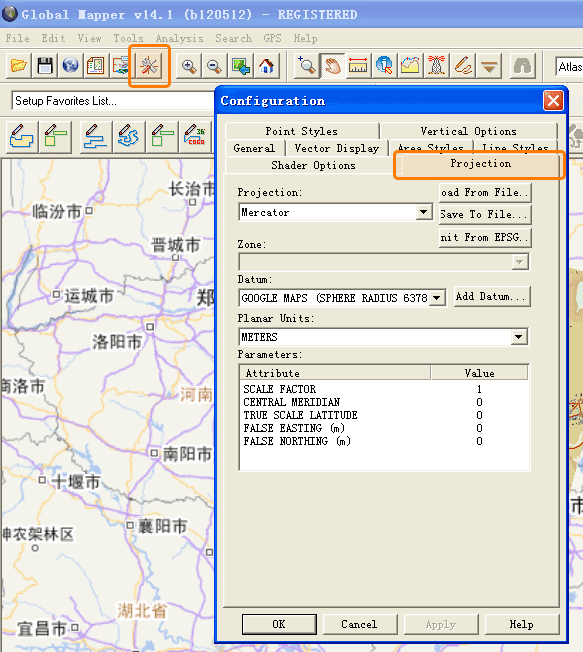Click the orange down-triangle toolbar icon

[x=489, y=66]
